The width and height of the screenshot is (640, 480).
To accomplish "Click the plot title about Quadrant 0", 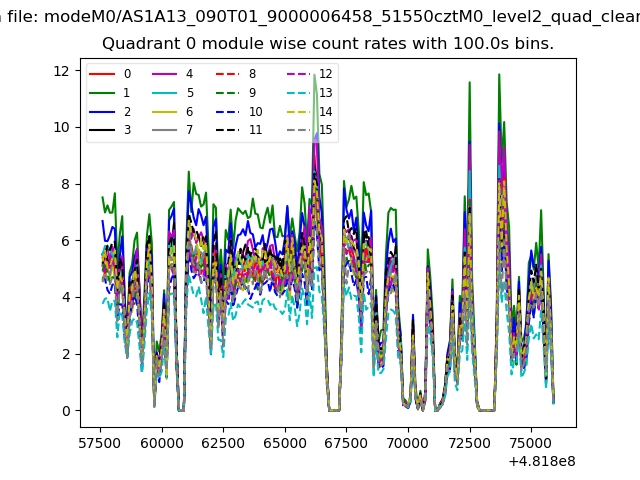I will point(328,44).
